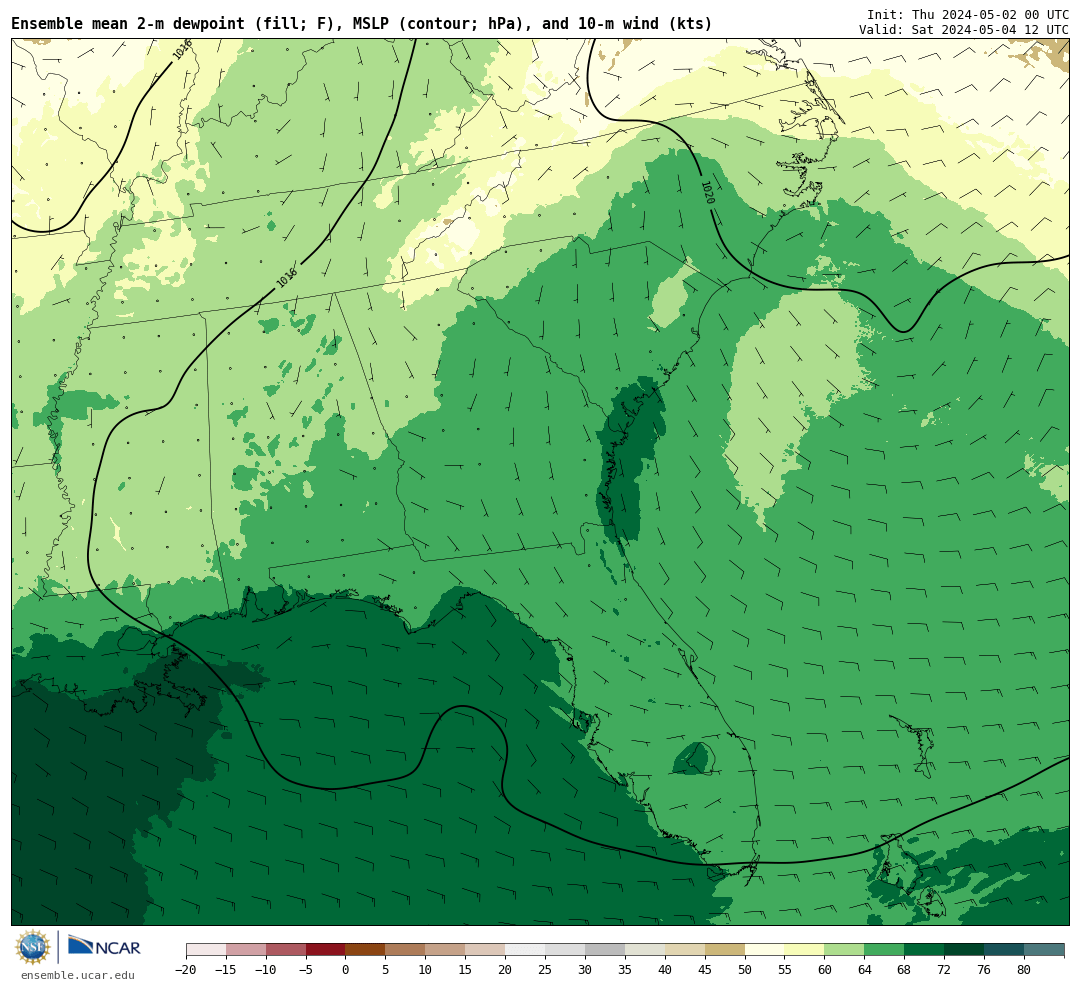The height and width of the screenshot is (988, 1080).
Task: Select the dark red -5 to 0 legend swatch
Action: click(x=325, y=950)
